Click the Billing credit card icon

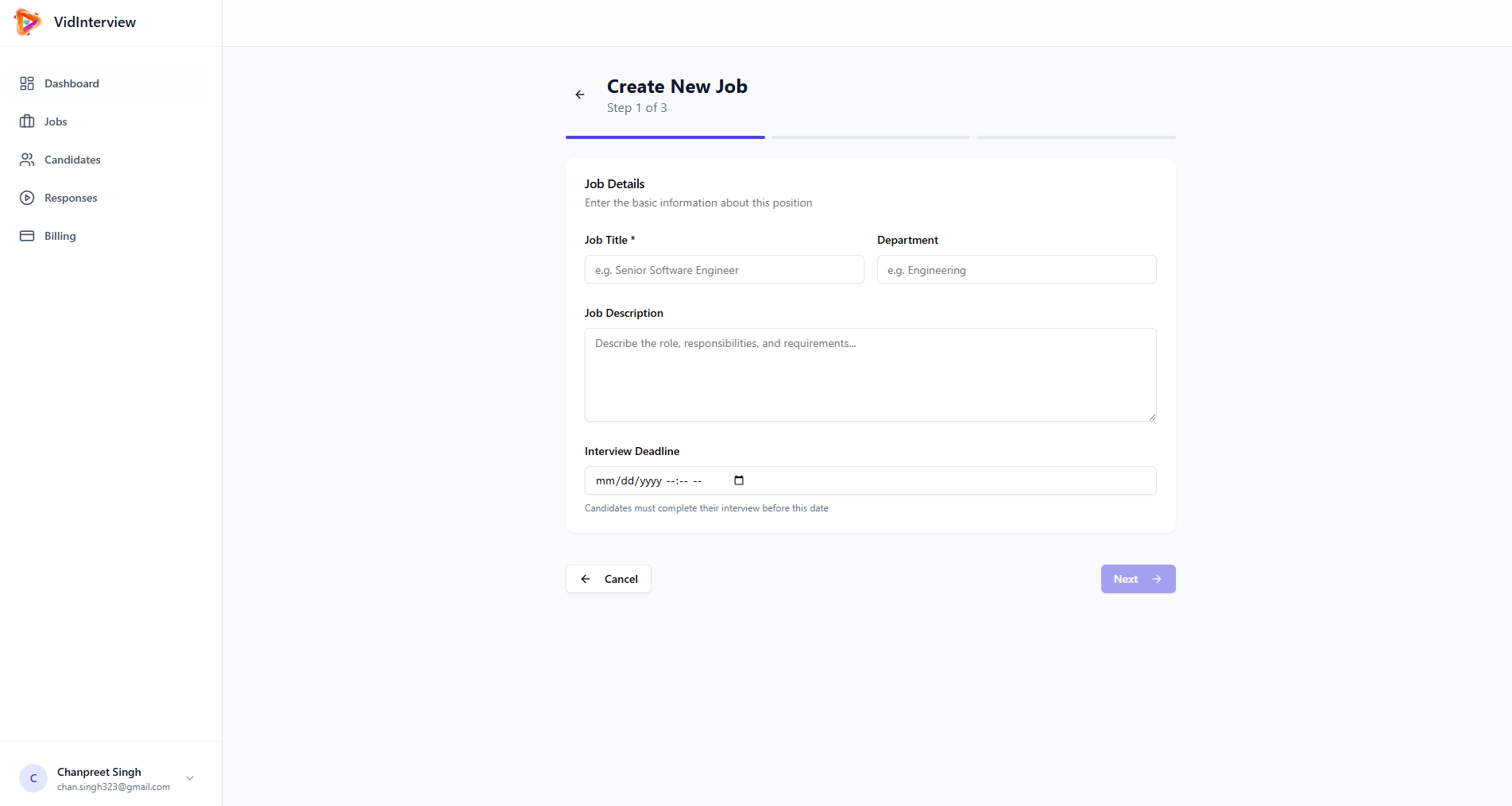pos(27,236)
